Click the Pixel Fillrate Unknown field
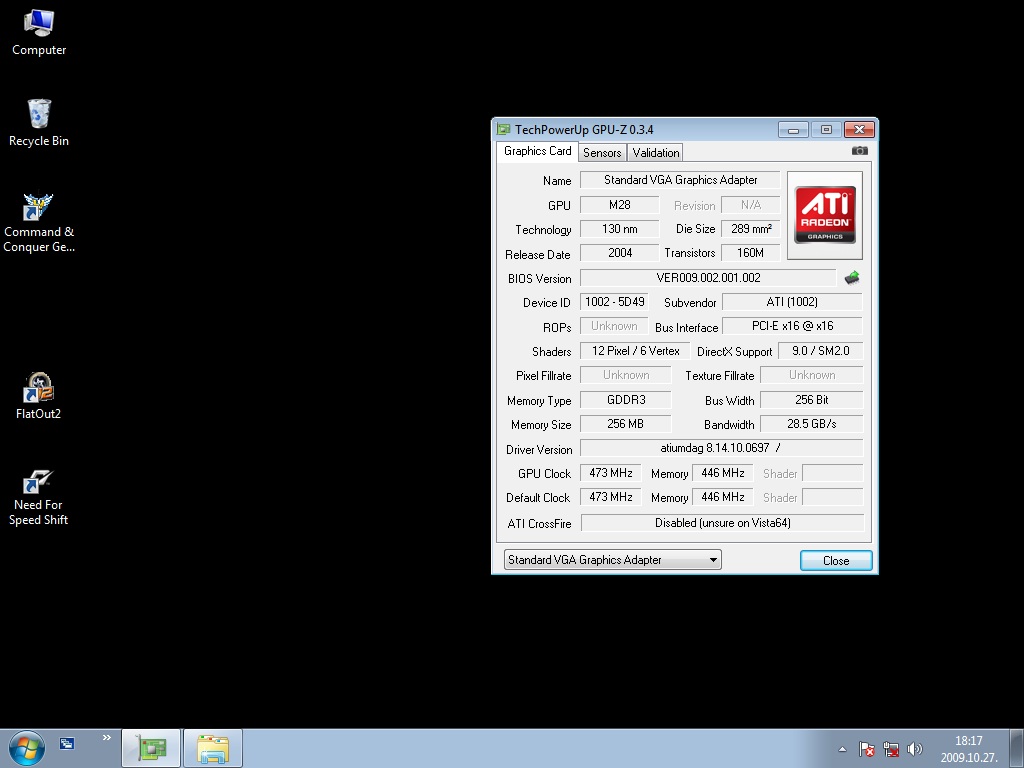The image size is (1024, 768). coord(626,375)
